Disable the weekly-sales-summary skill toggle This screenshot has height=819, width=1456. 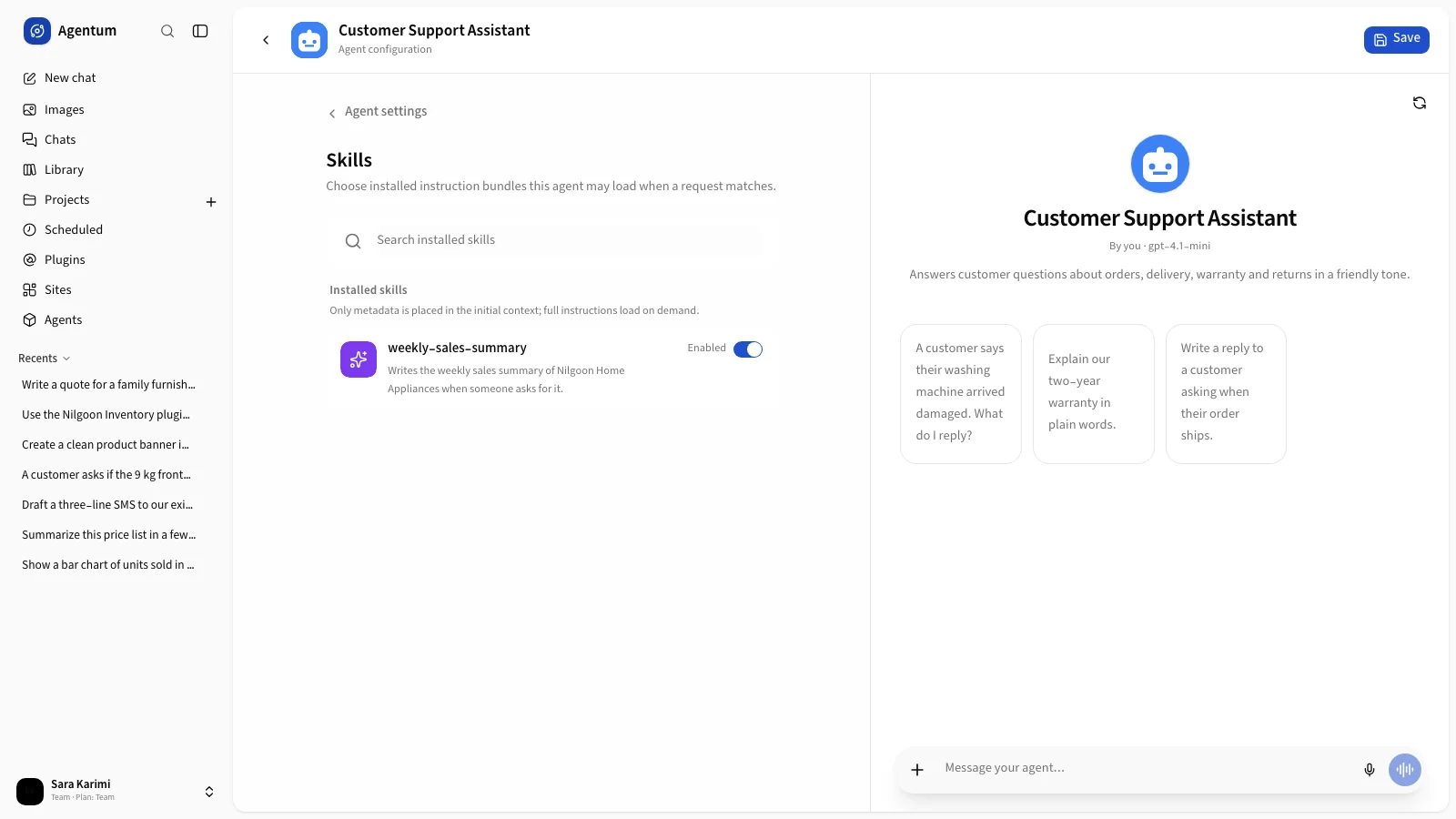coord(748,349)
